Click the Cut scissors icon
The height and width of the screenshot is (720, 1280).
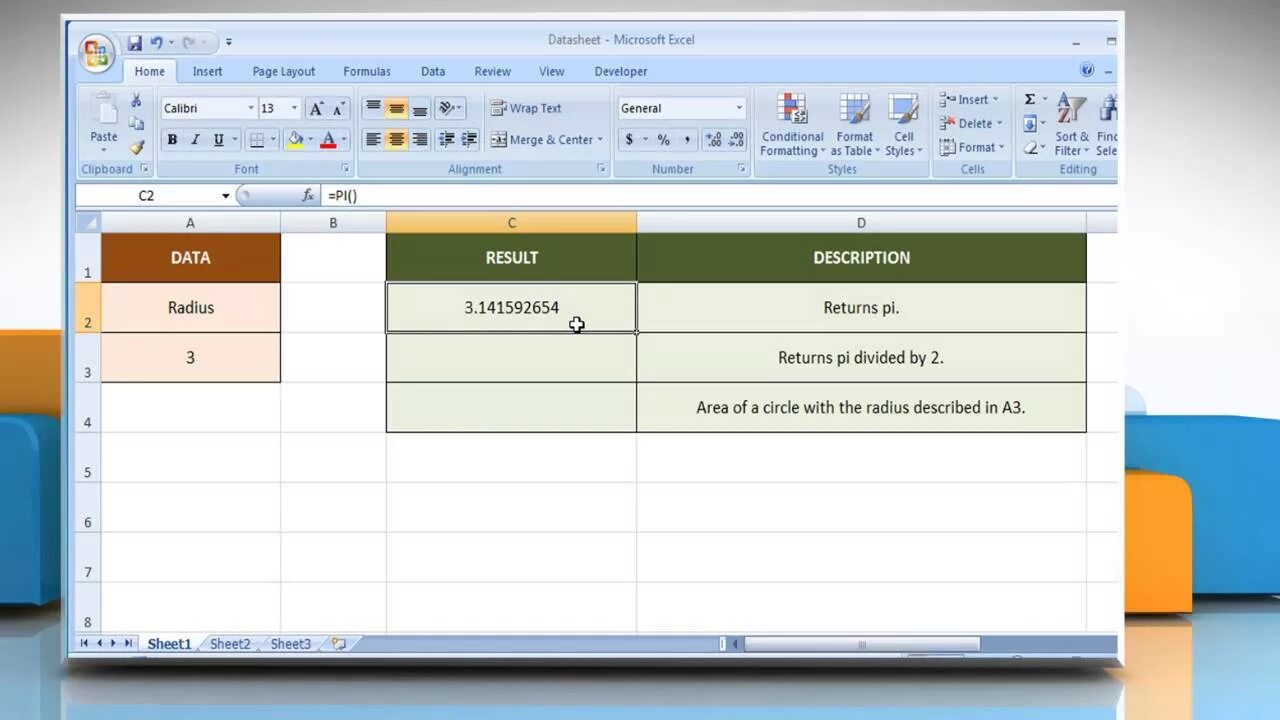(136, 101)
